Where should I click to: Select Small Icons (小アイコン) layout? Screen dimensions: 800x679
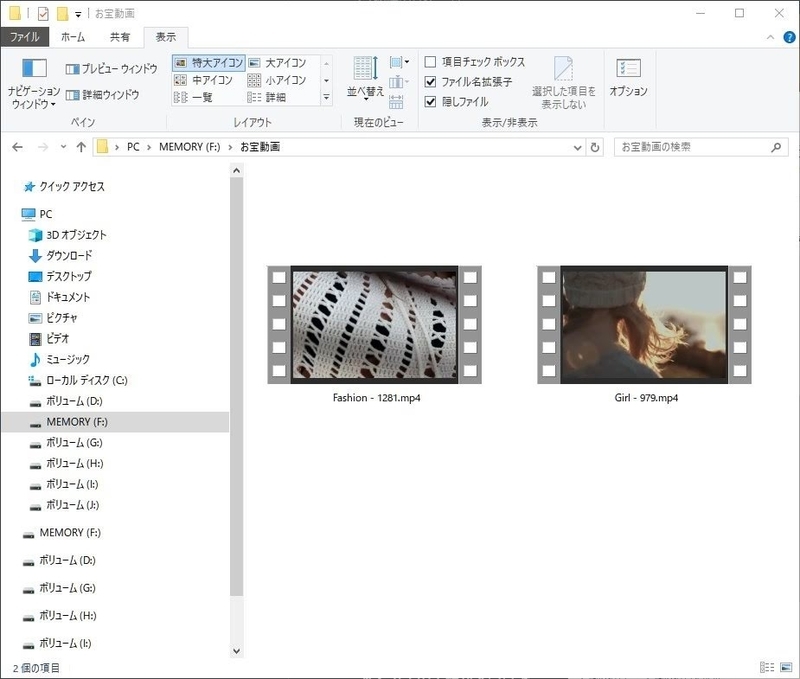(x=277, y=80)
